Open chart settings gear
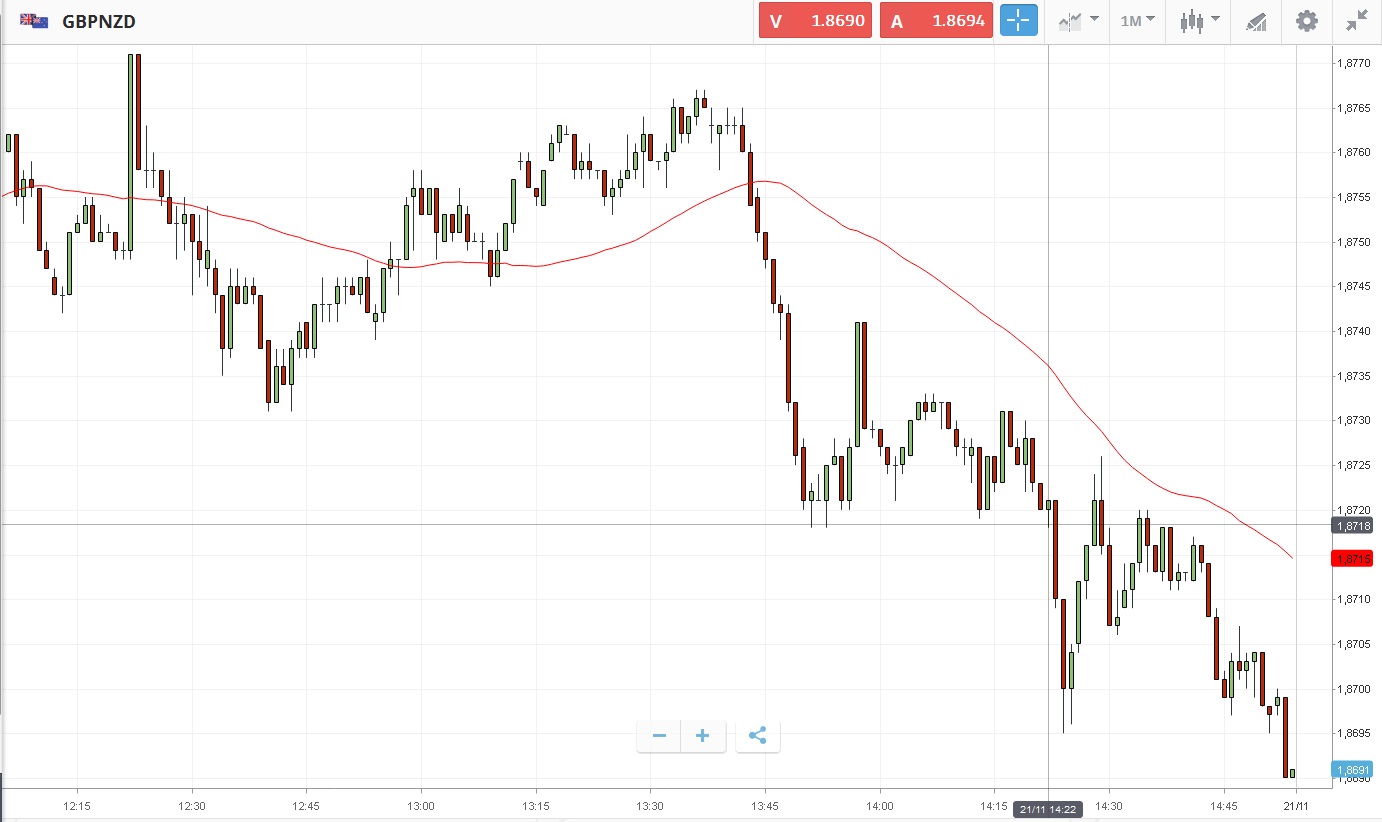 (x=1306, y=21)
